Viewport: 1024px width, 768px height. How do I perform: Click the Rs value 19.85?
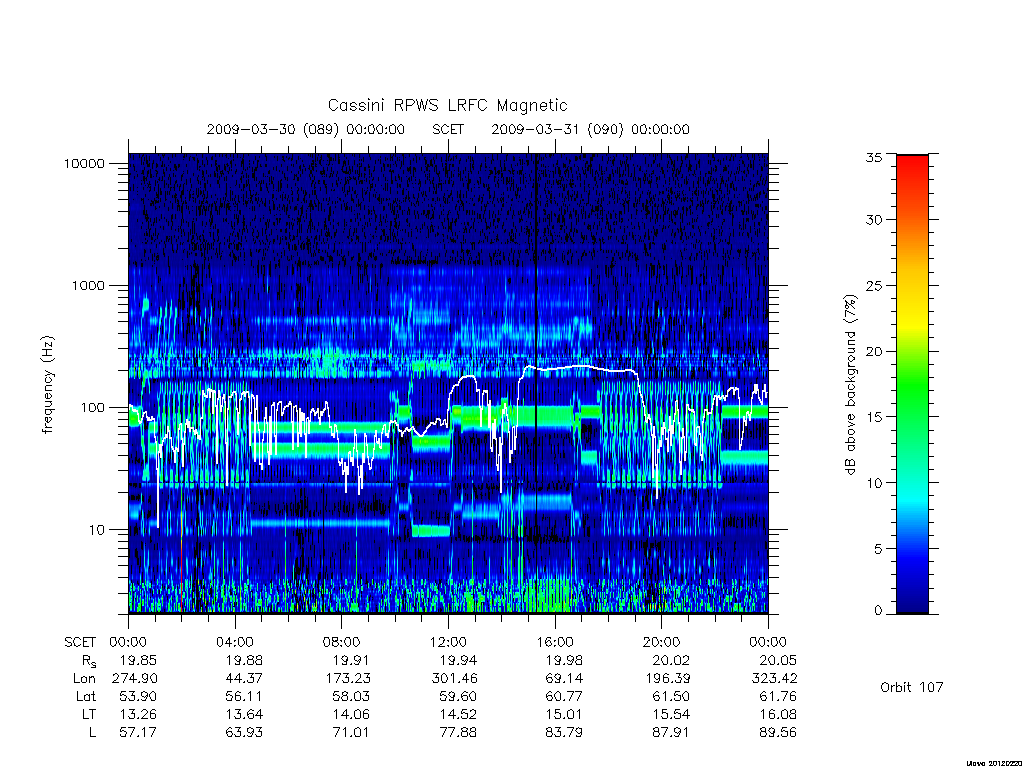[x=138, y=660]
